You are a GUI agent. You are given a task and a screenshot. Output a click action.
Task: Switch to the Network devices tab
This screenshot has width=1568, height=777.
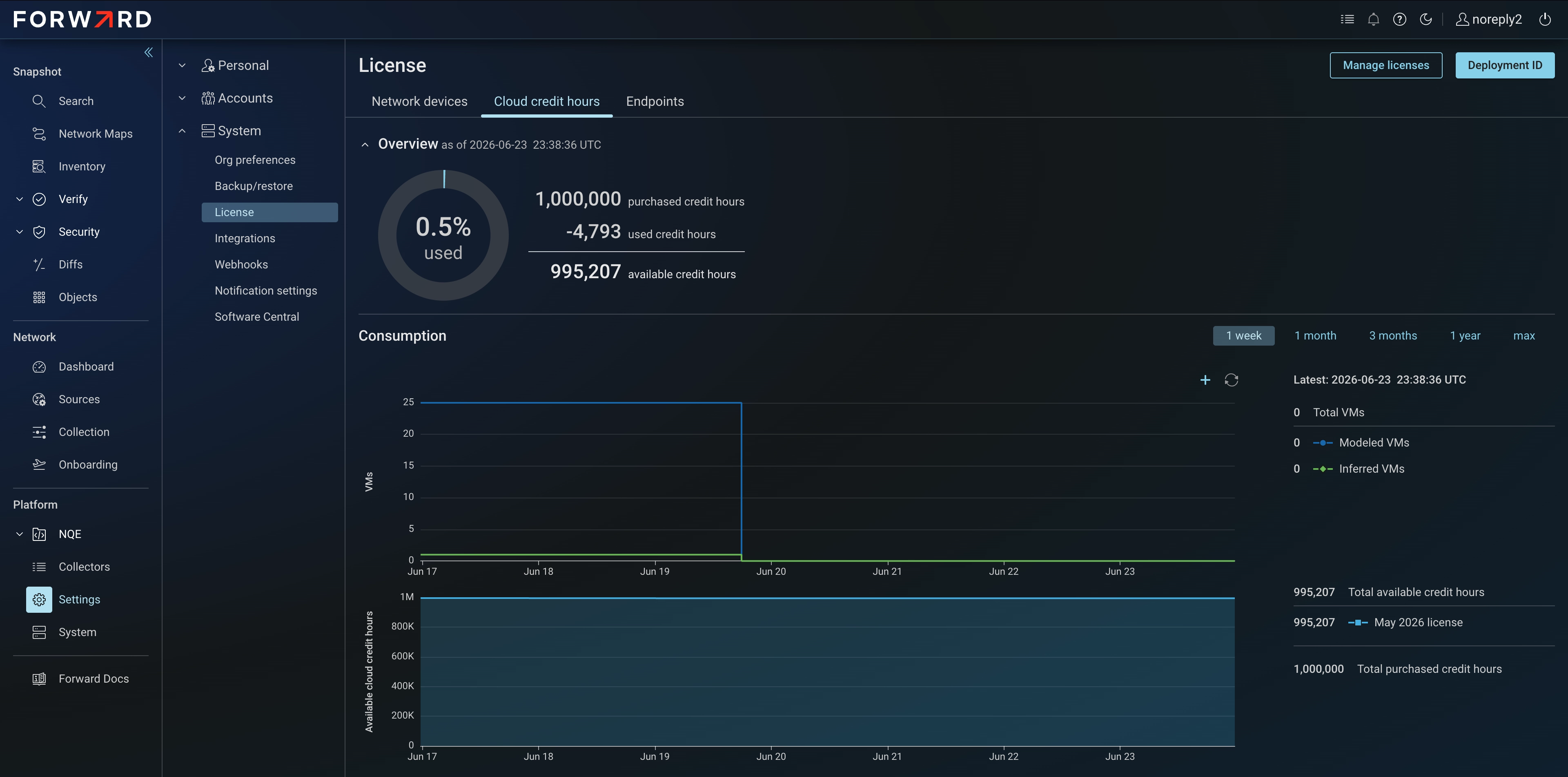(419, 102)
